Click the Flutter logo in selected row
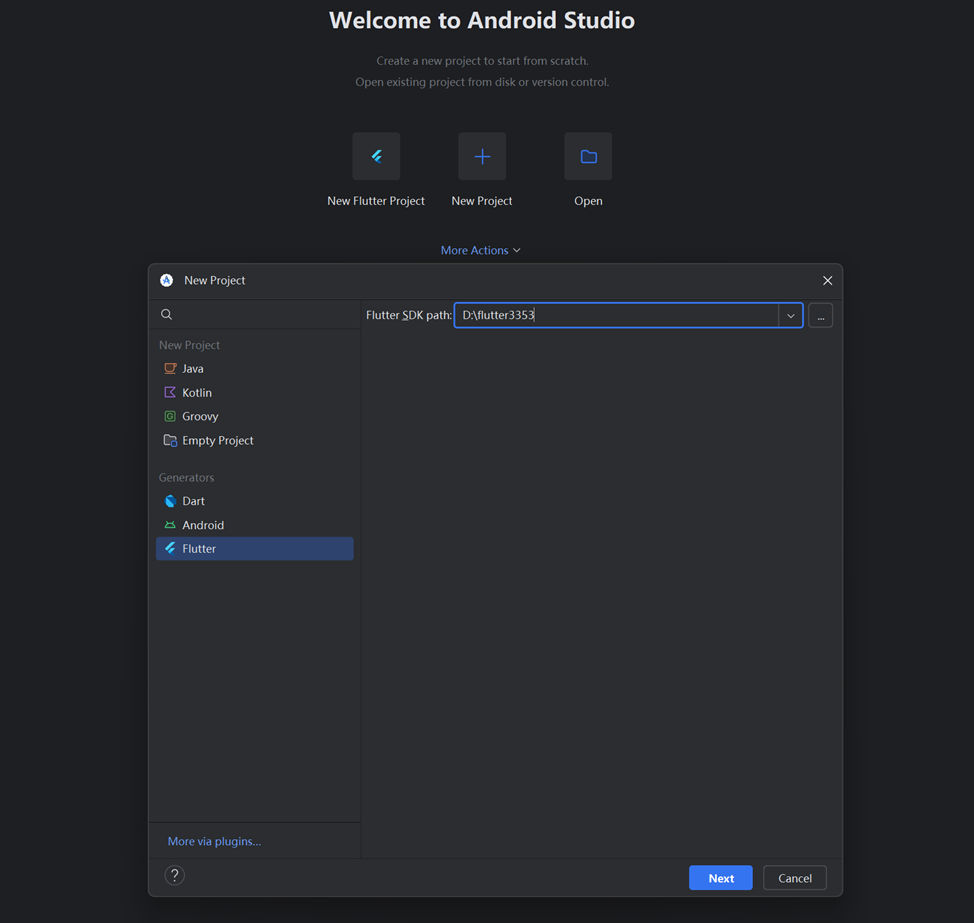 (x=170, y=548)
